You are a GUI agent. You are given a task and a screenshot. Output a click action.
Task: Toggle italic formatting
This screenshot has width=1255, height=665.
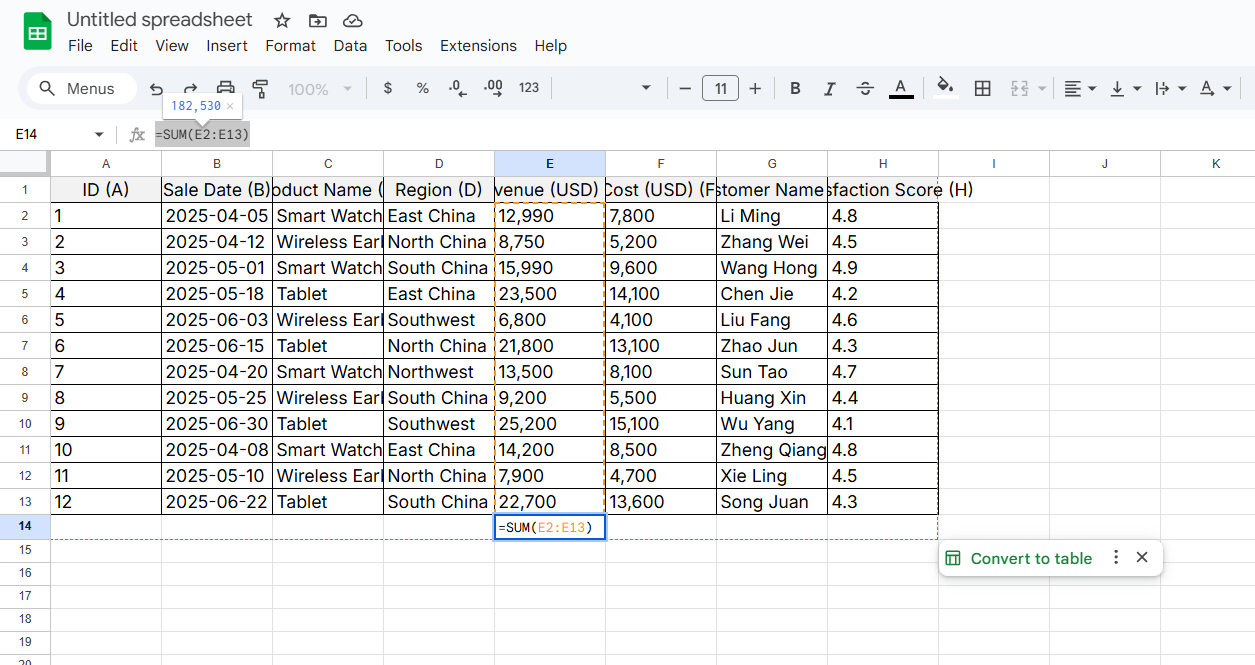[x=829, y=89]
